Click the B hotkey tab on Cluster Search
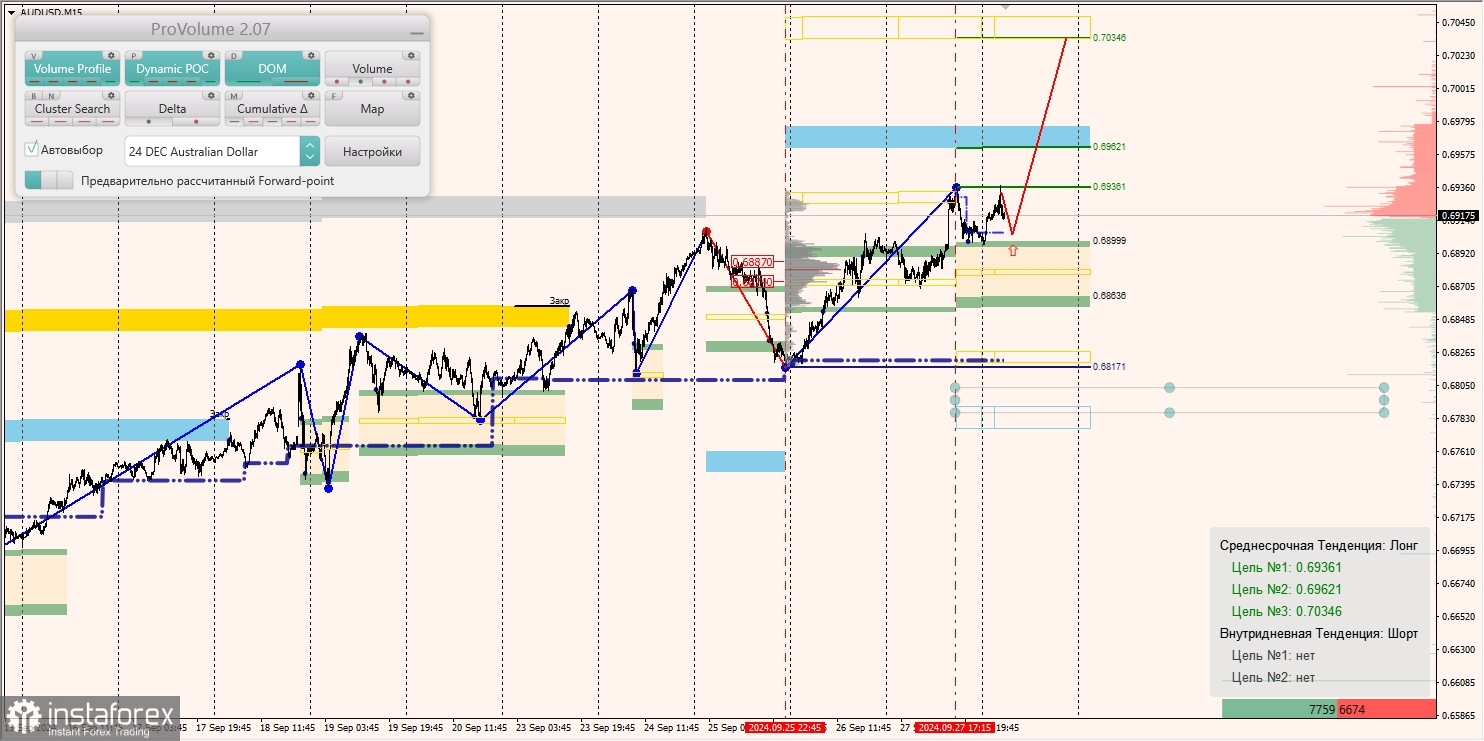This screenshot has width=1484, height=741. pos(34,96)
